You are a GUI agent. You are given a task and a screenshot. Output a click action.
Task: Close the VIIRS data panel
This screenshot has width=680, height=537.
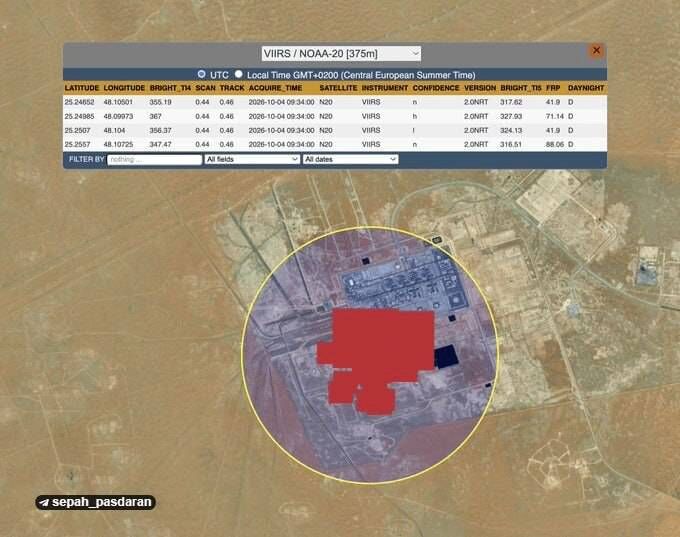click(x=596, y=50)
